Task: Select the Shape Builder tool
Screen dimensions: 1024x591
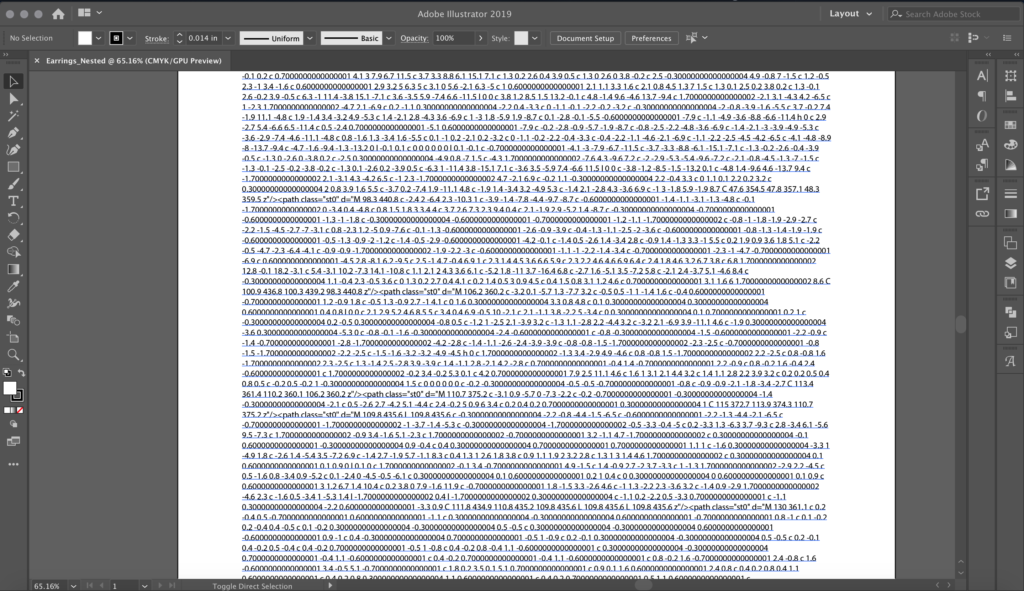Action: (x=13, y=252)
